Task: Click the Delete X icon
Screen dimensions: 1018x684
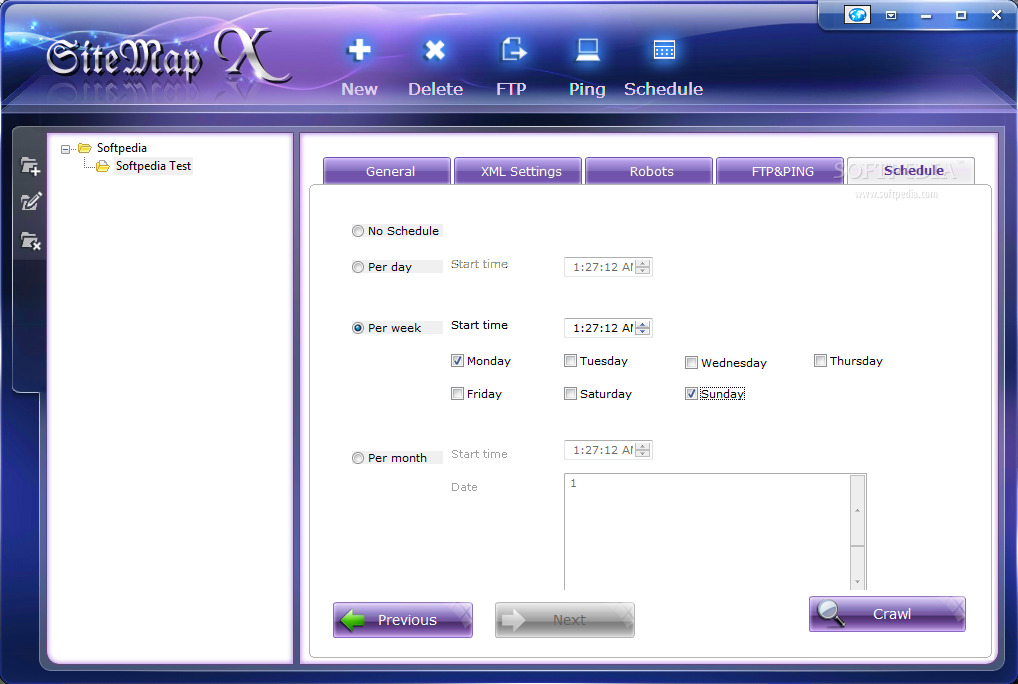Action: (x=434, y=50)
